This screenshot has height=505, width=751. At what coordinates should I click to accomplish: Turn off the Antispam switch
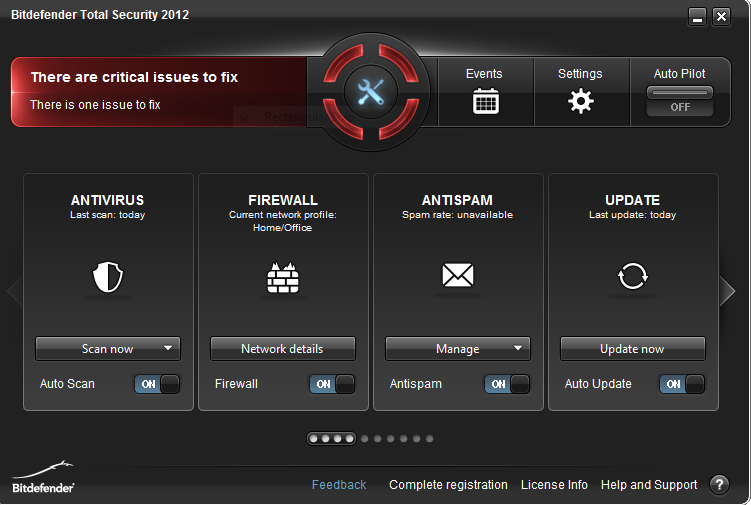[507, 384]
